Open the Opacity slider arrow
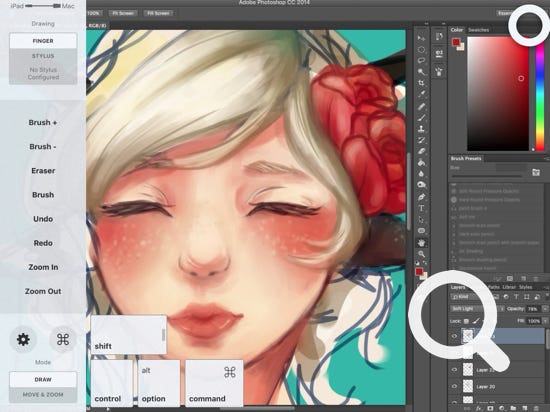Image resolution: width=550 pixels, height=412 pixels. (545, 309)
